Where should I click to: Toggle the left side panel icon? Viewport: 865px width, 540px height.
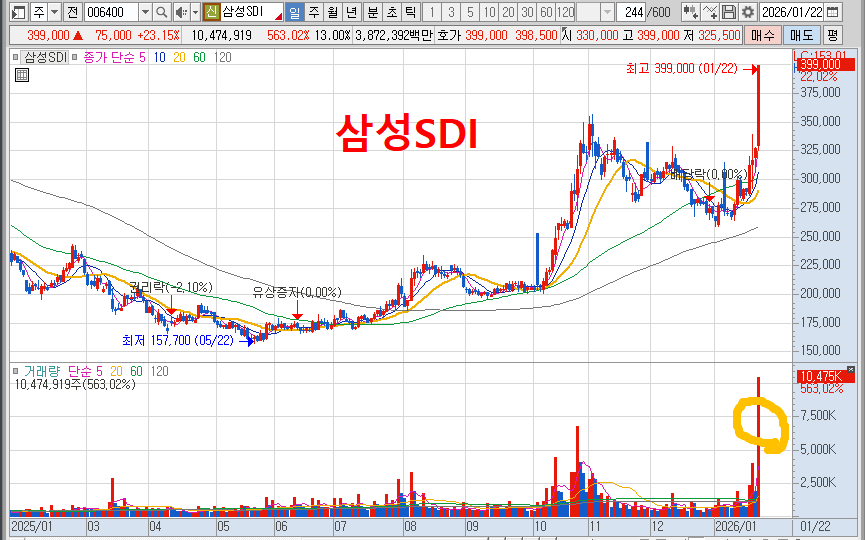(18, 12)
